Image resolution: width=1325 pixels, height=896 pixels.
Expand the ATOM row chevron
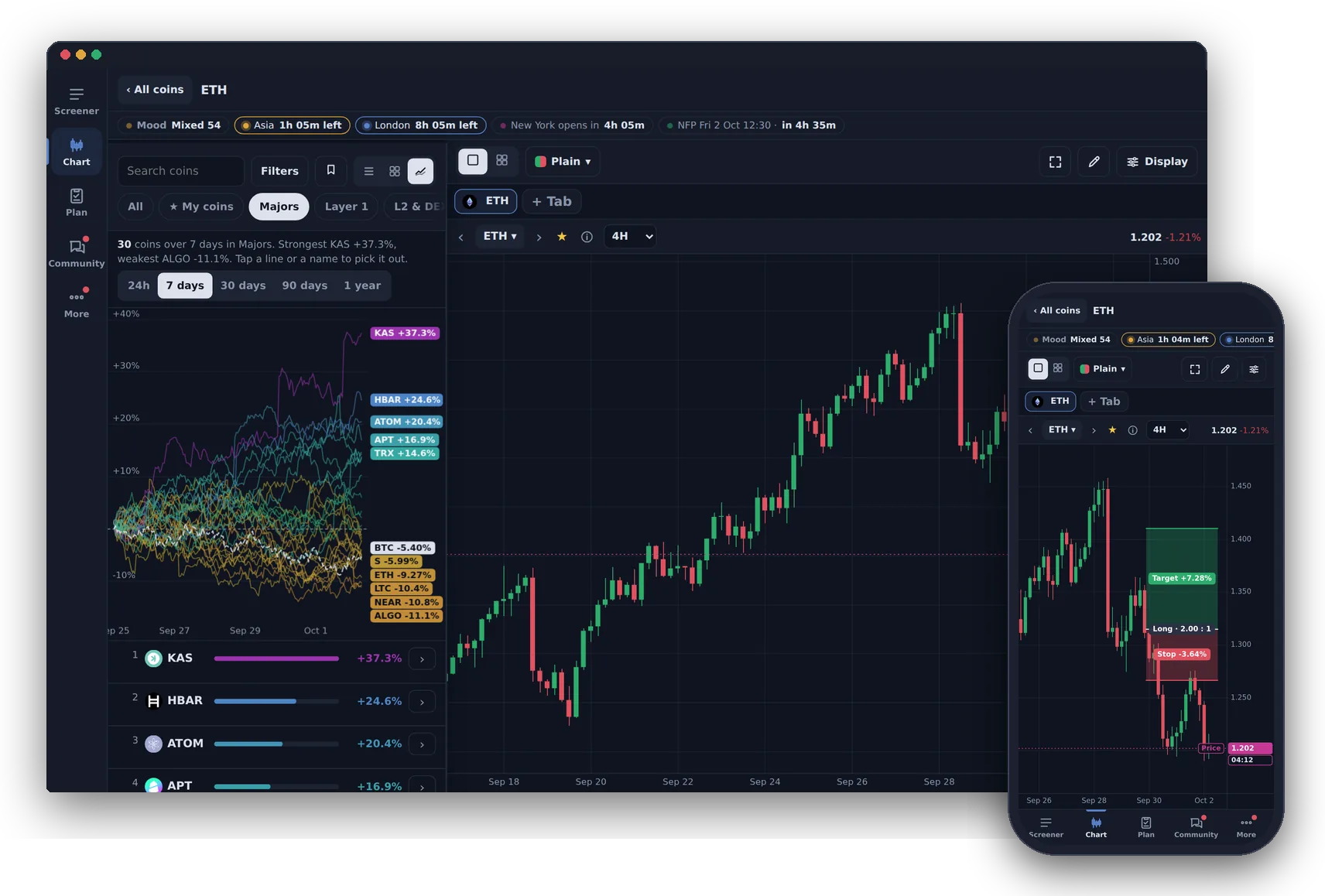point(422,744)
